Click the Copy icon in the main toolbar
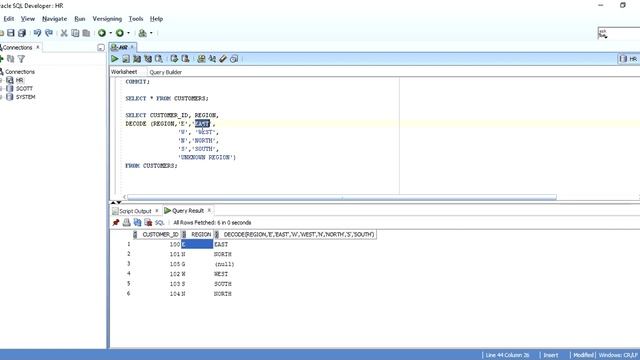 (x=75, y=33)
